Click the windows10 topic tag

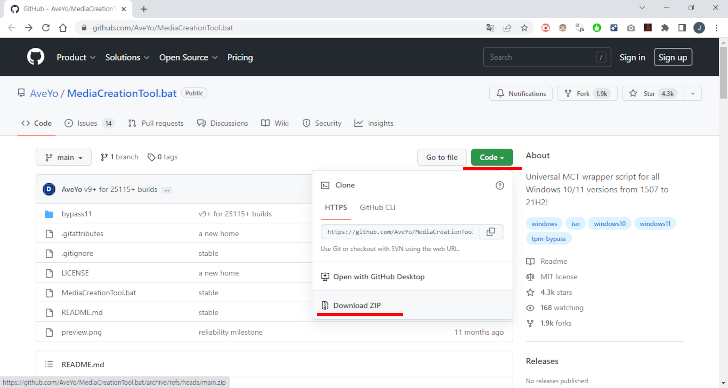pyautogui.click(x=609, y=224)
